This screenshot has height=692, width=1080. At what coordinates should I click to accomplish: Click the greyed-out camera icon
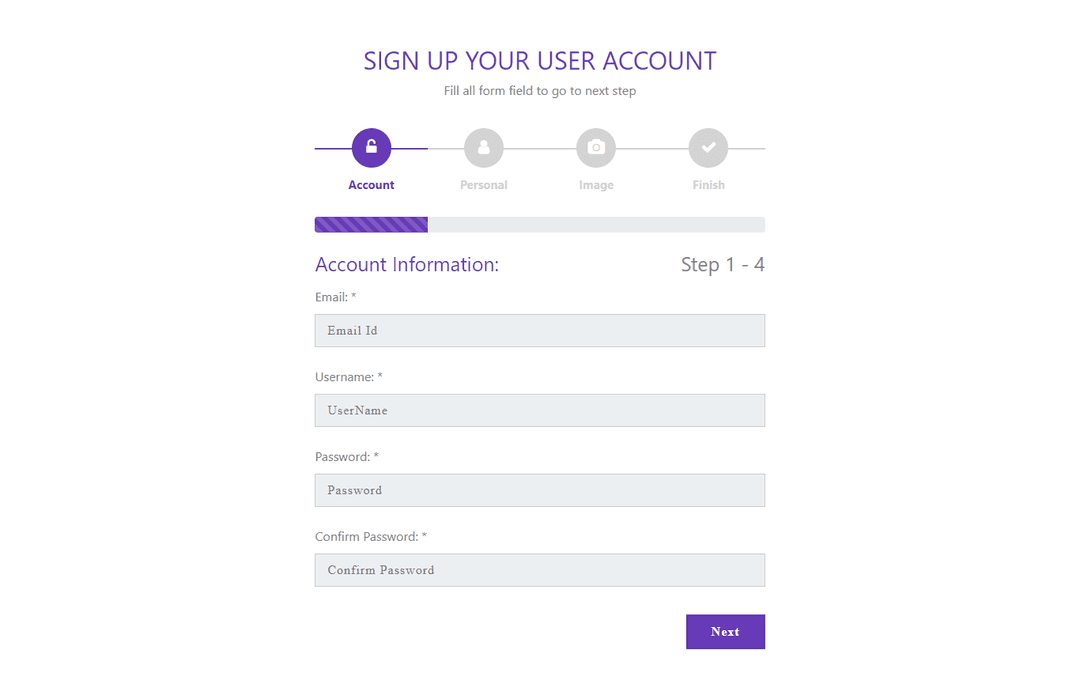(x=596, y=146)
